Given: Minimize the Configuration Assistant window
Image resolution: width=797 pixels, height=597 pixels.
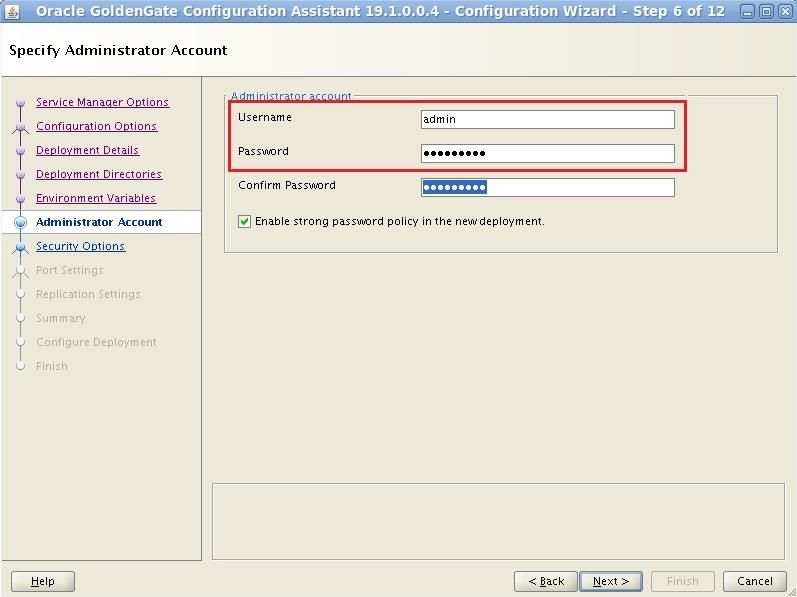Looking at the screenshot, I should tap(747, 11).
